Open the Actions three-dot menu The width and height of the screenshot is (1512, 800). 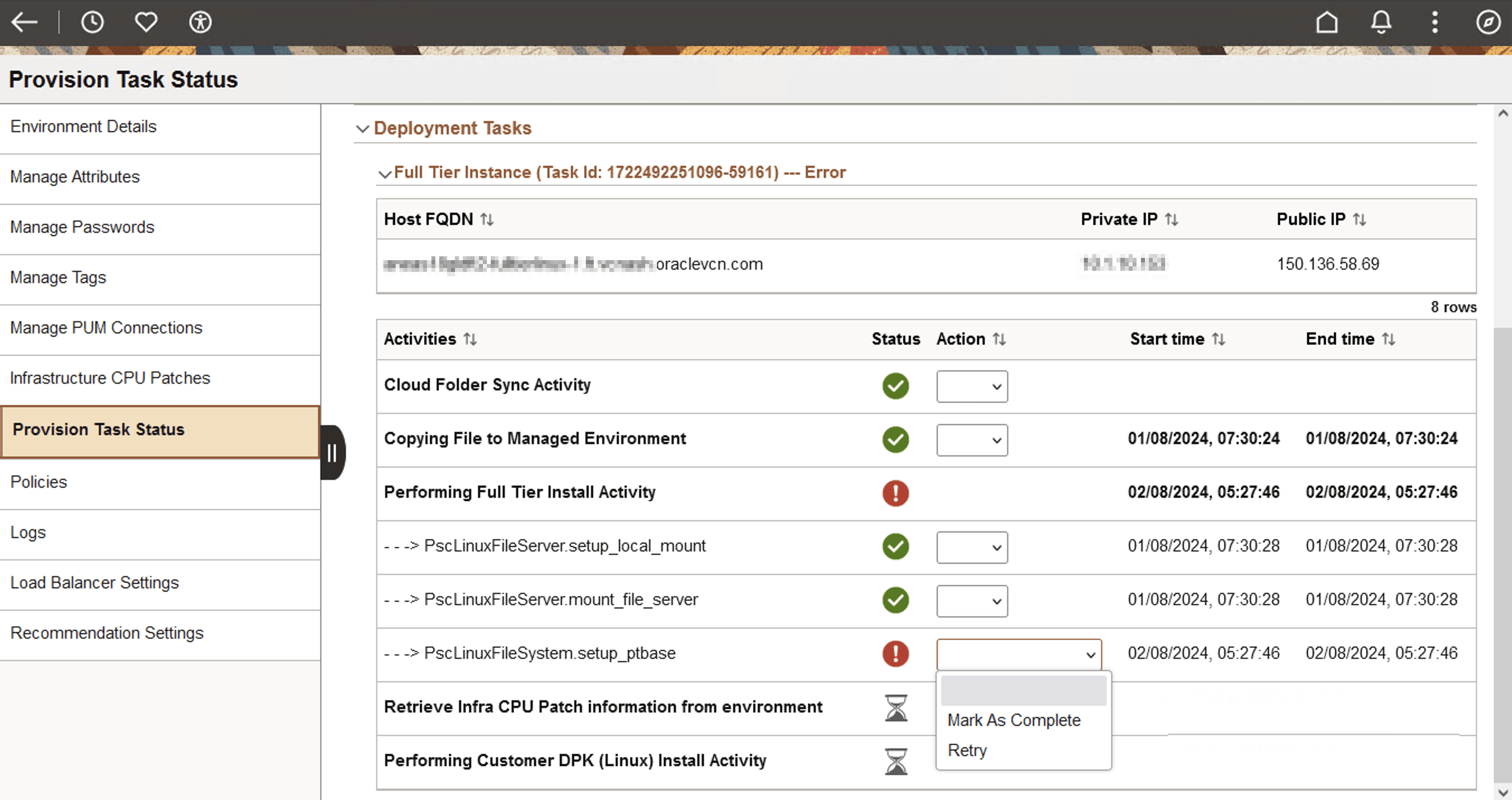click(1435, 22)
